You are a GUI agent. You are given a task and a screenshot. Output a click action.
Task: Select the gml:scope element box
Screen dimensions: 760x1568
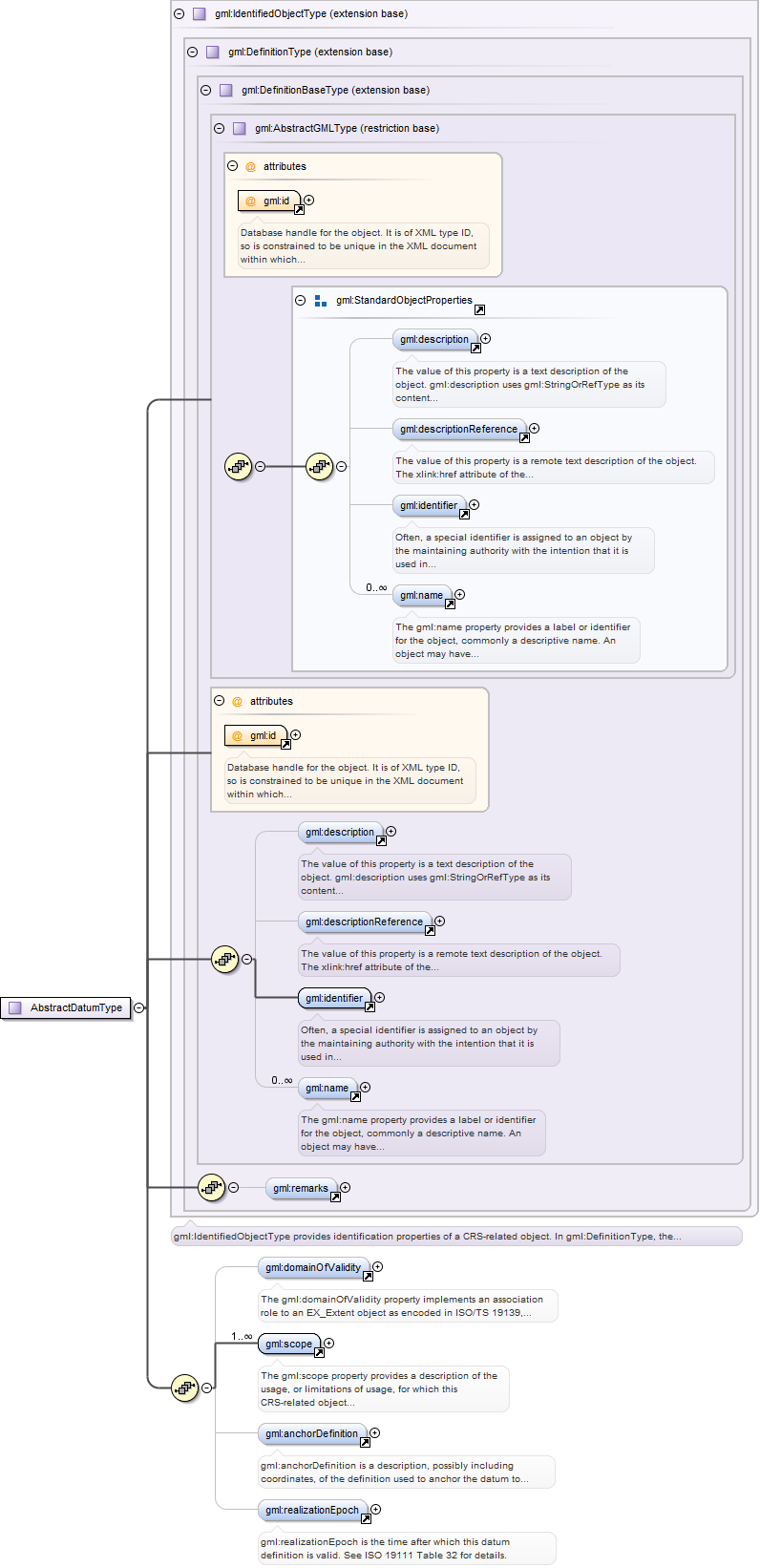(288, 1345)
